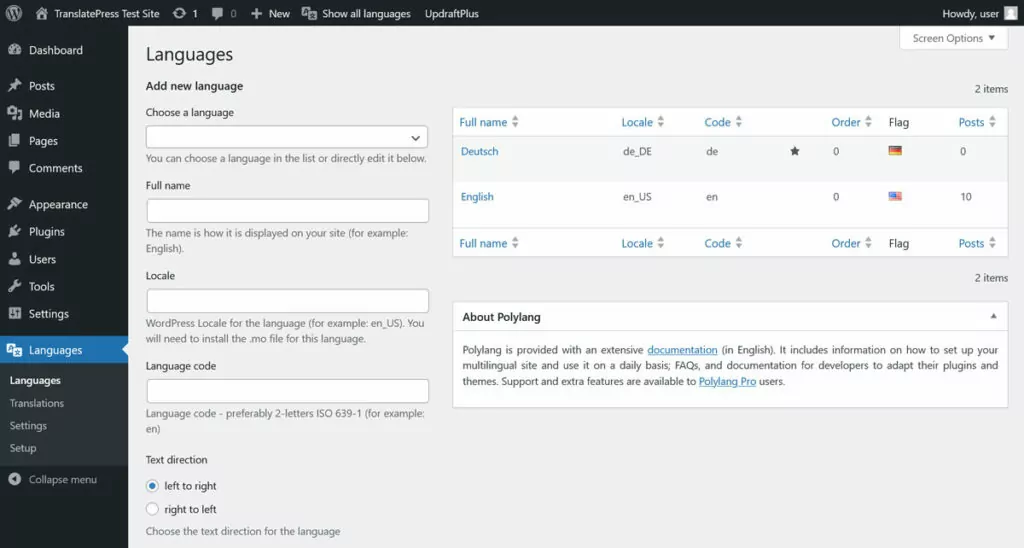Open the Translations submenu item
This screenshot has height=548, width=1024.
pos(37,403)
